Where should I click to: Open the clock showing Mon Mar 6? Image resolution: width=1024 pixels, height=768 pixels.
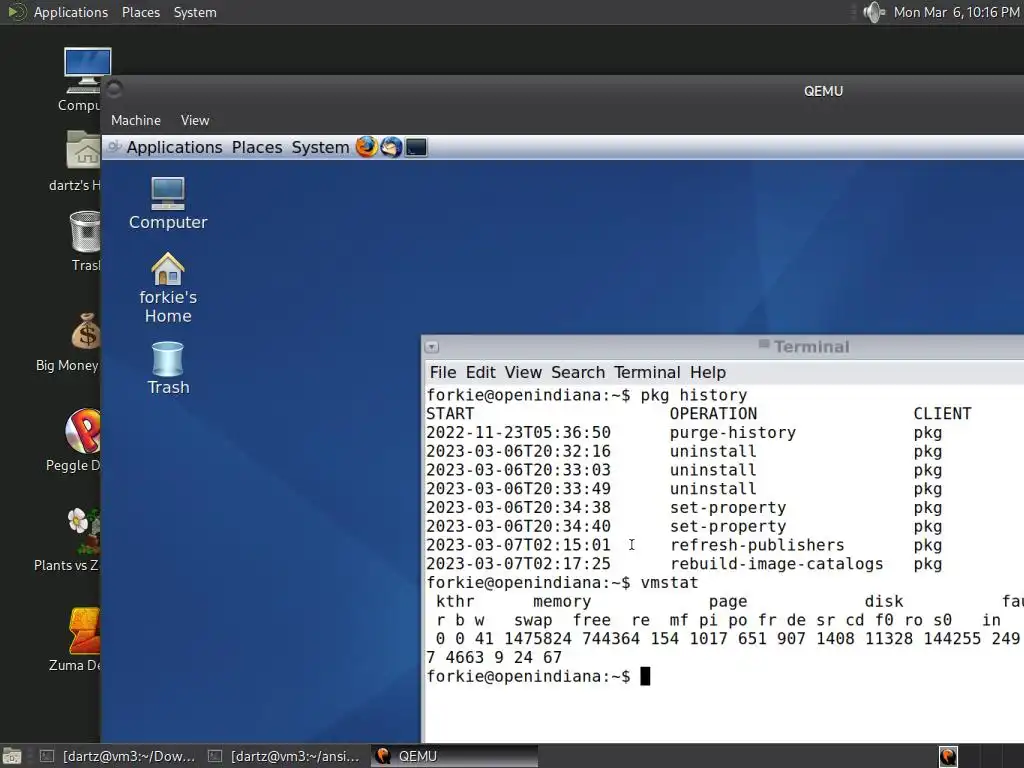click(x=956, y=12)
